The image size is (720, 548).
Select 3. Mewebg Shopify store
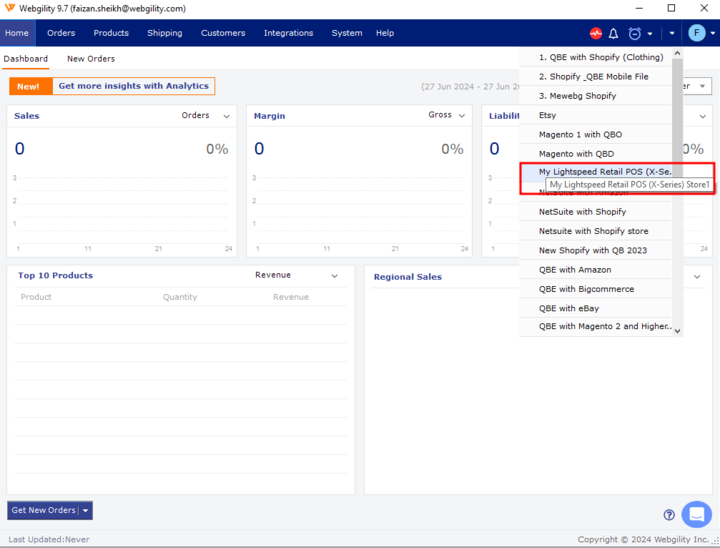596,96
